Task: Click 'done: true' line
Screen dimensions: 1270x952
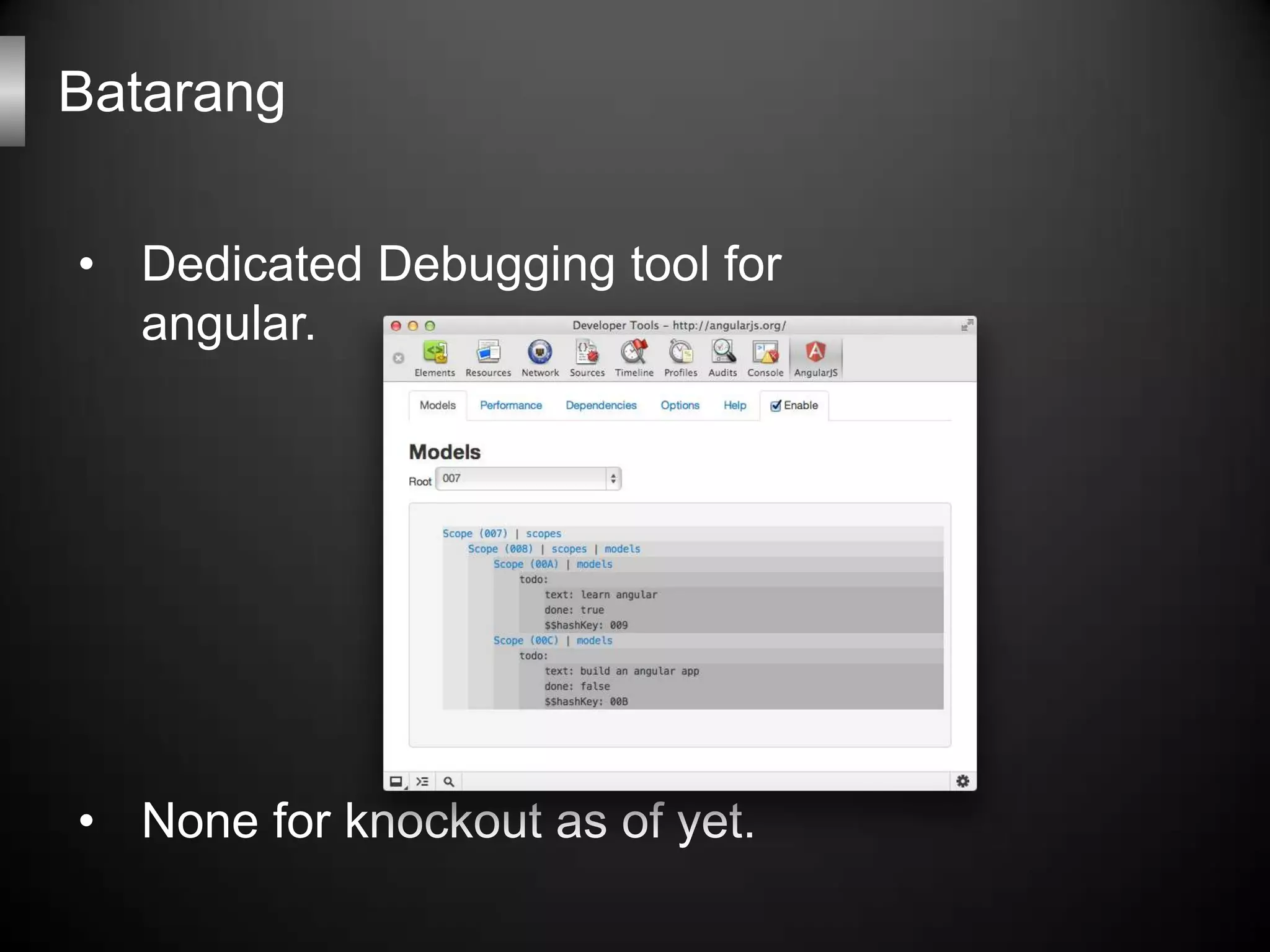Action: click(574, 610)
